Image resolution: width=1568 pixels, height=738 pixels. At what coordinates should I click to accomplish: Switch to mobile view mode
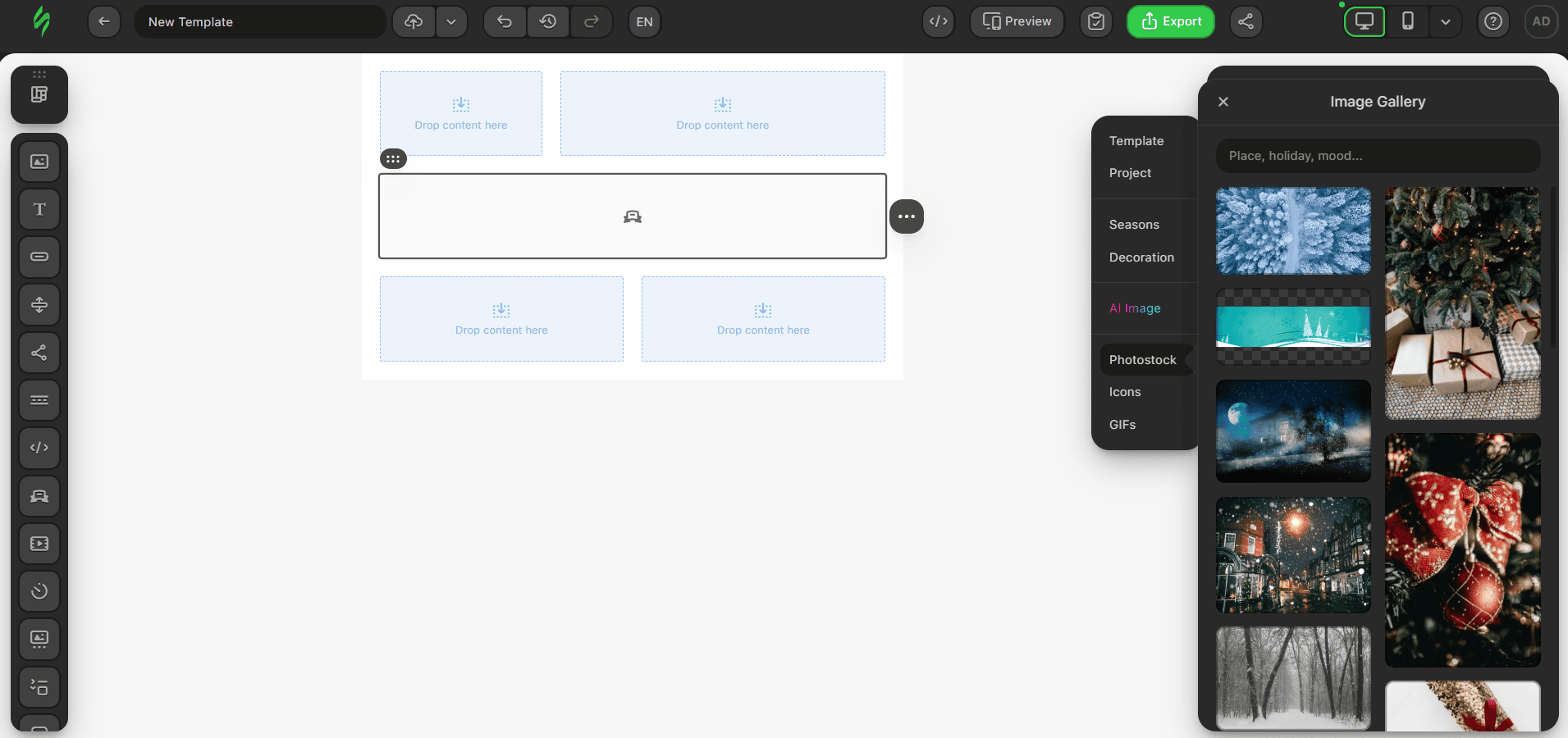(x=1408, y=21)
